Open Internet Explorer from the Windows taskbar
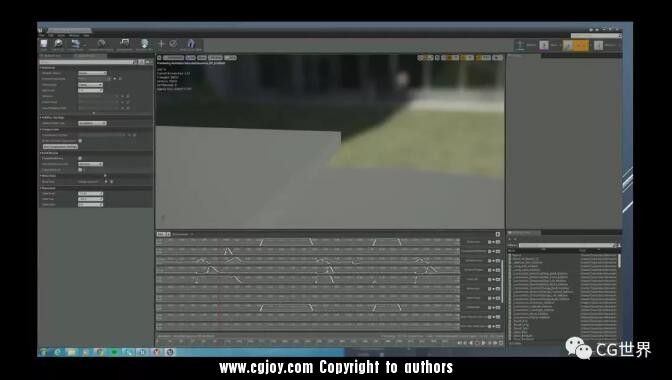This screenshot has width=672, height=380. pyautogui.click(x=57, y=352)
